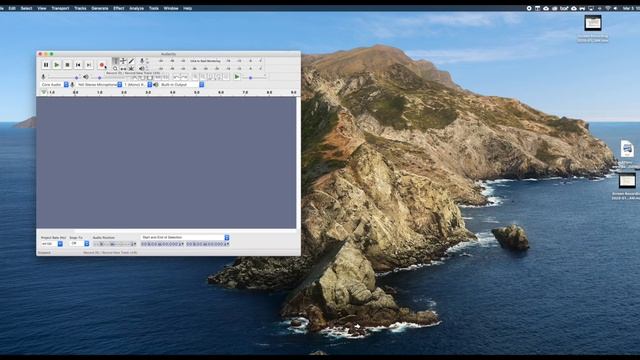Open the Select menu

click(x=27, y=8)
